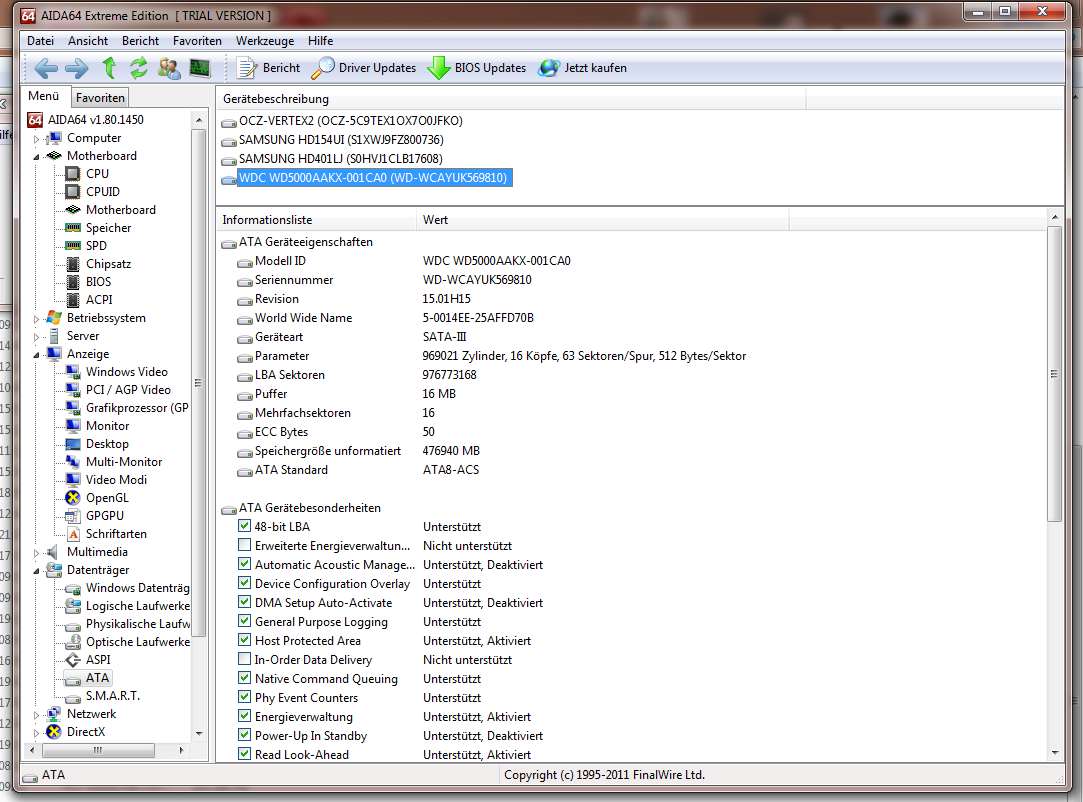Toggle Device Configuration Overlay checkbox
The width and height of the screenshot is (1083, 802).
(x=244, y=583)
